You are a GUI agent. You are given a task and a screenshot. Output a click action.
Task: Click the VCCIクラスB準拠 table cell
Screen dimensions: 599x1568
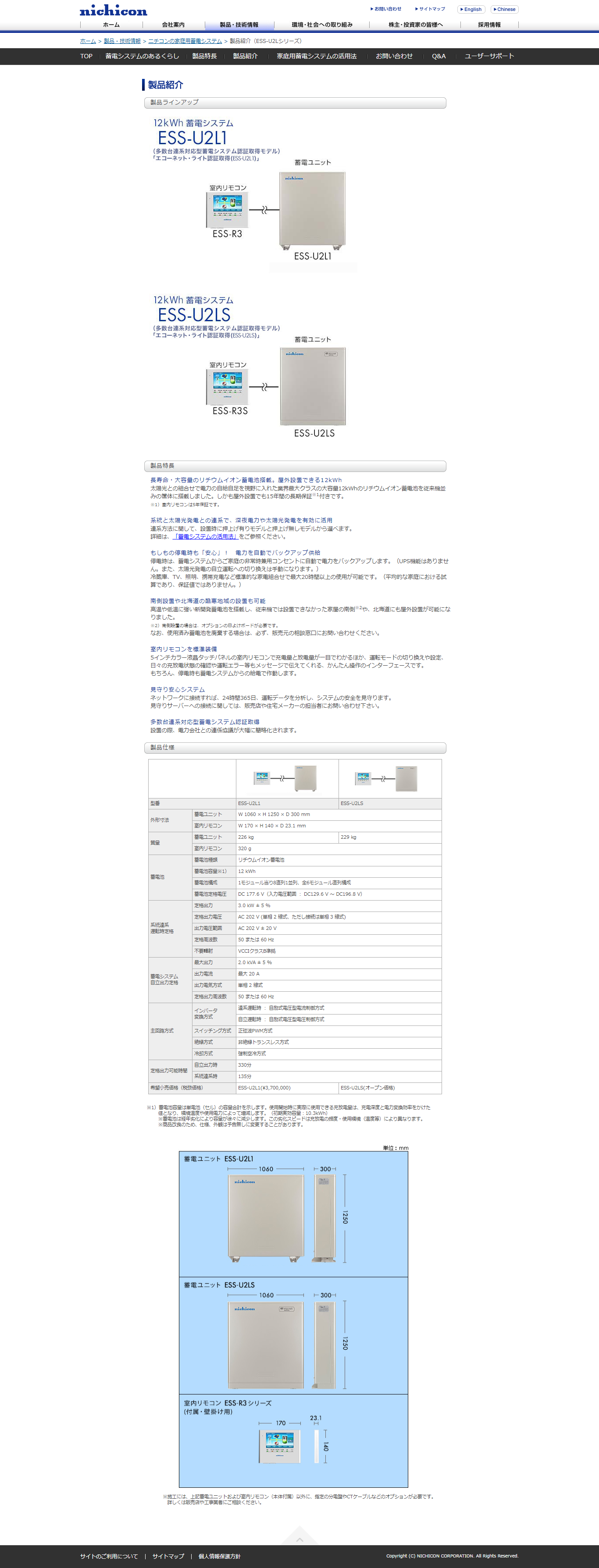tap(339, 951)
